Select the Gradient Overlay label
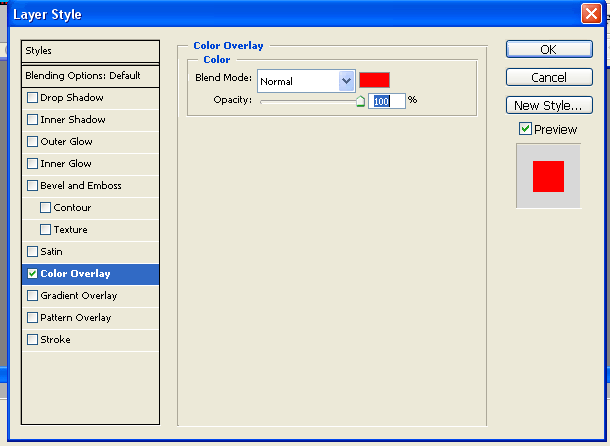Image resolution: width=610 pixels, height=446 pixels. point(79,296)
